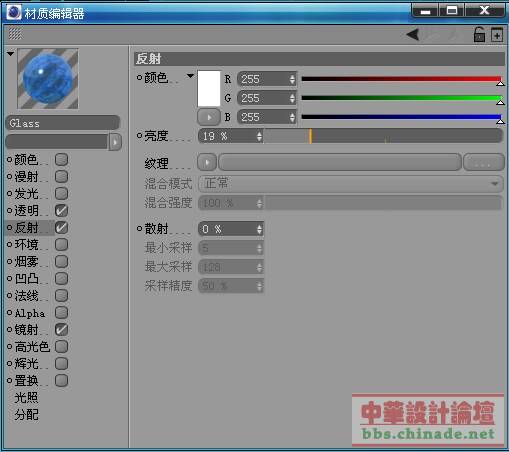The width and height of the screenshot is (509, 452).
Task: Collapse the material preview triangle
Action: pos(10,54)
